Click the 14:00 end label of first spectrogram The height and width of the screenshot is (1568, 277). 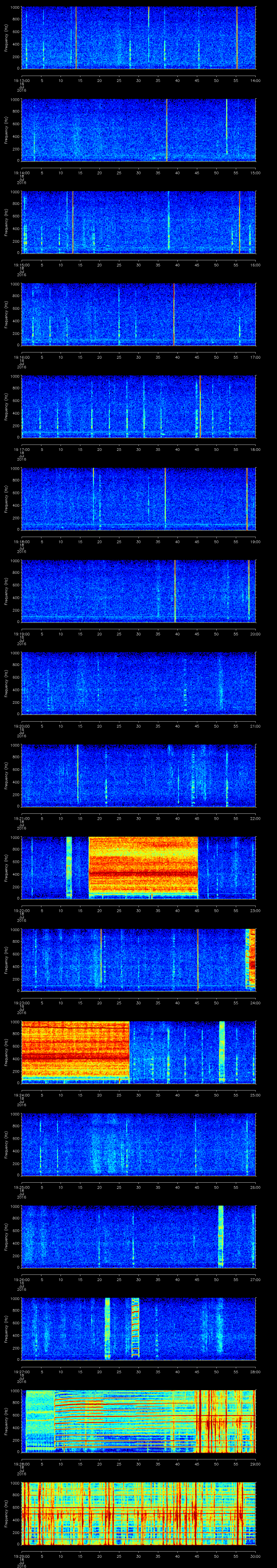(255, 80)
